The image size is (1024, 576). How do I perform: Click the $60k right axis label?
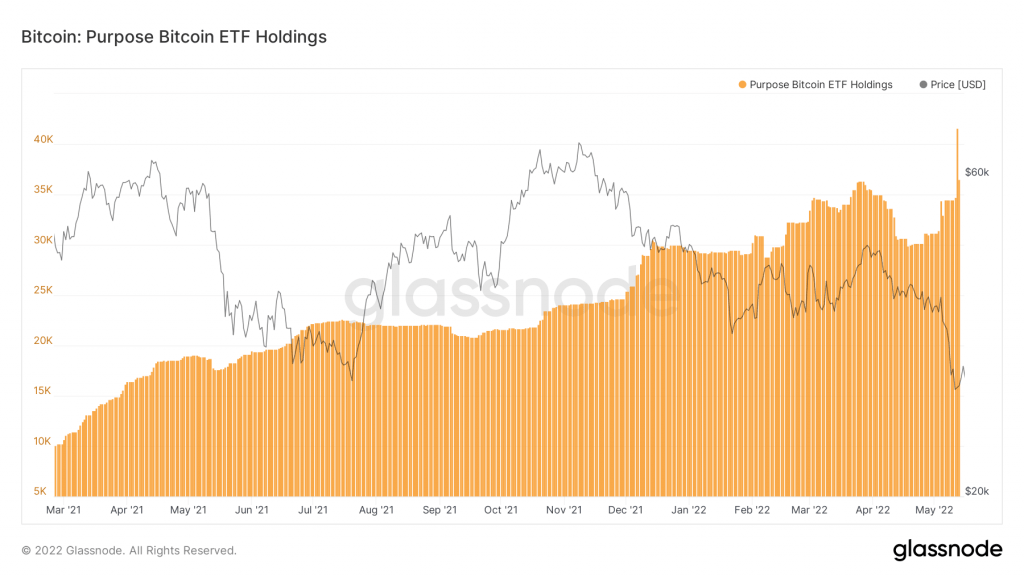(x=976, y=173)
